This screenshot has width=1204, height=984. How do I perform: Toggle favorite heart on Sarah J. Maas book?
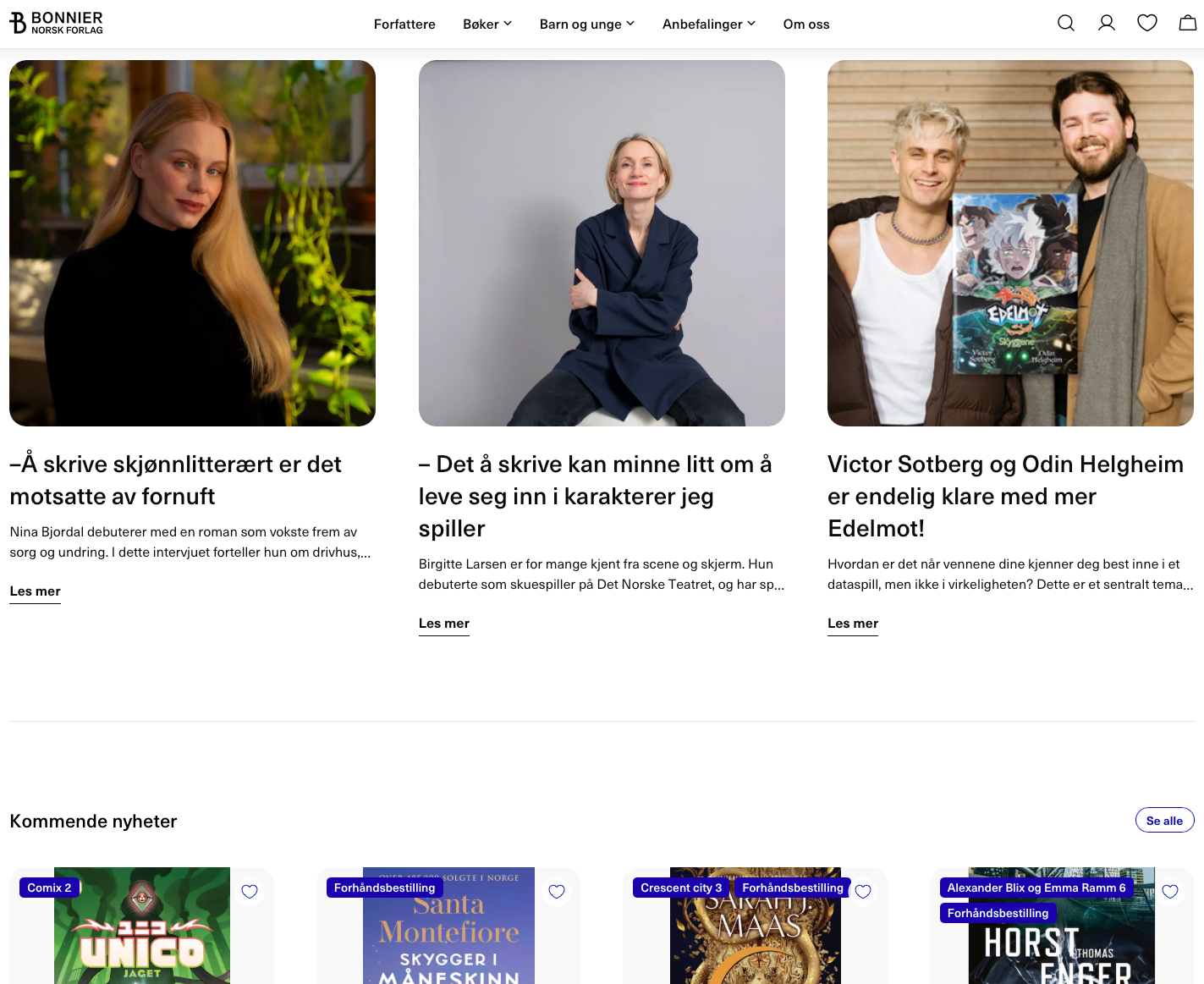(863, 891)
